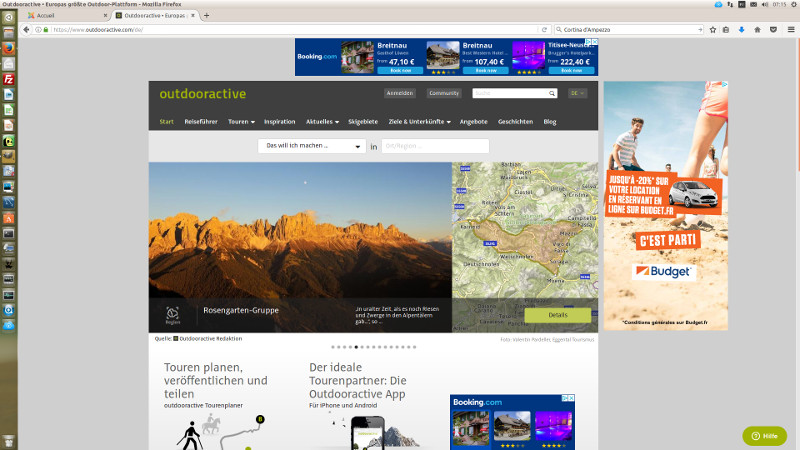Screen dimensions: 800x450
Task: Open the Hilfe help button
Action: pos(764,436)
